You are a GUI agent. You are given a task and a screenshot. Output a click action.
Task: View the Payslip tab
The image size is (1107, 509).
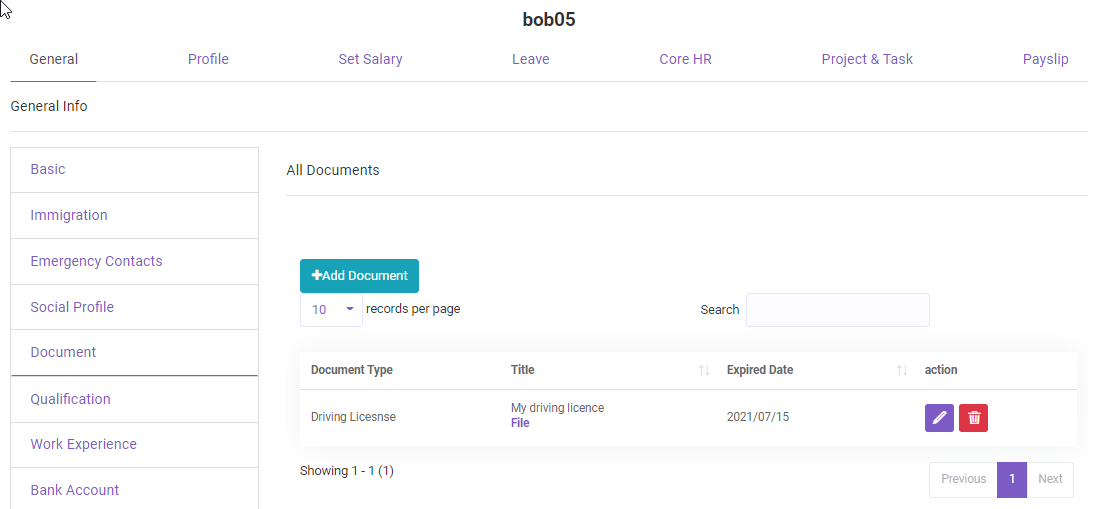pos(1045,59)
